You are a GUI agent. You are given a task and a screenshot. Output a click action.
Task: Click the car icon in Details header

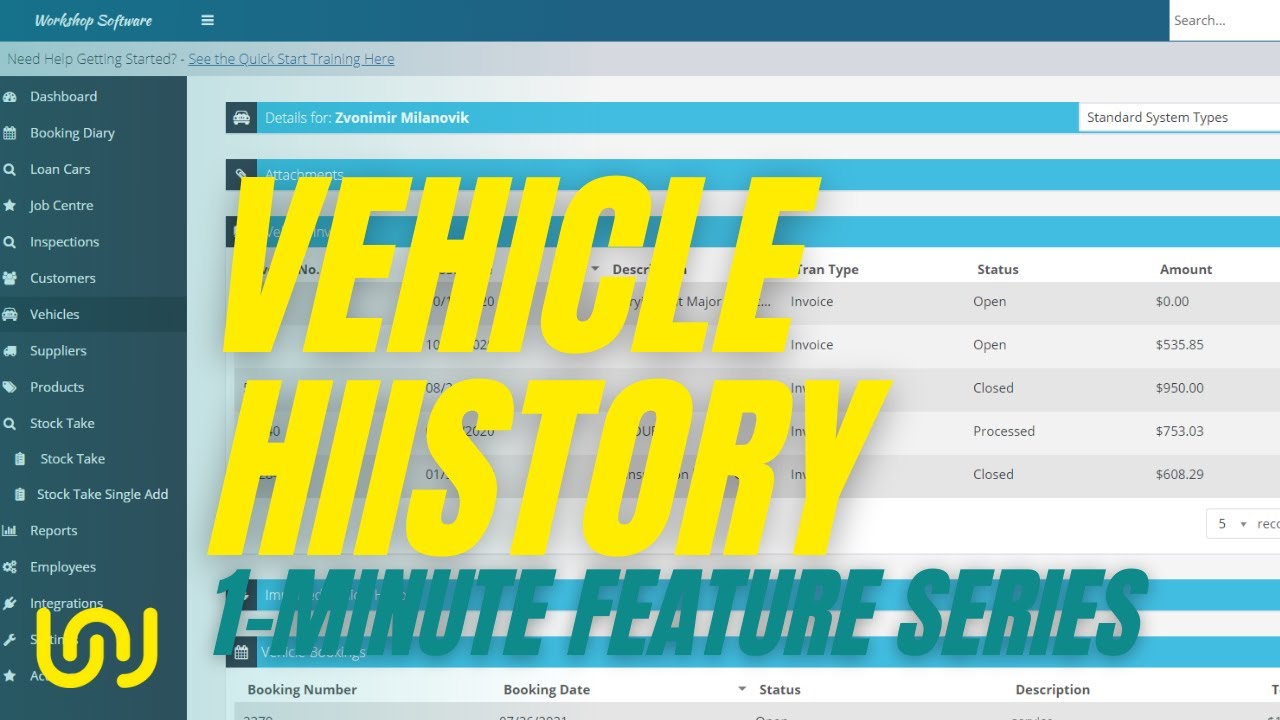(241, 118)
